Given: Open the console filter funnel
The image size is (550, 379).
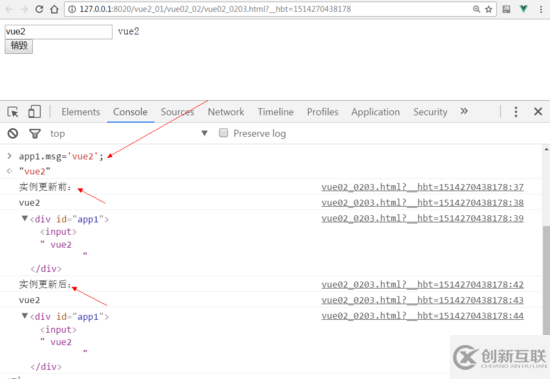Looking at the screenshot, I should tap(35, 133).
